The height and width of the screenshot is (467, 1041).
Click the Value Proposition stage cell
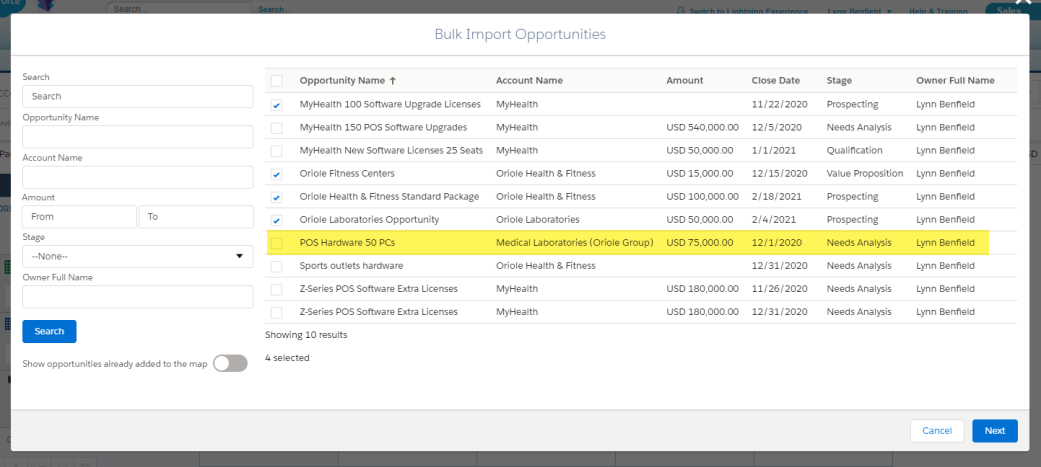[x=864, y=173]
